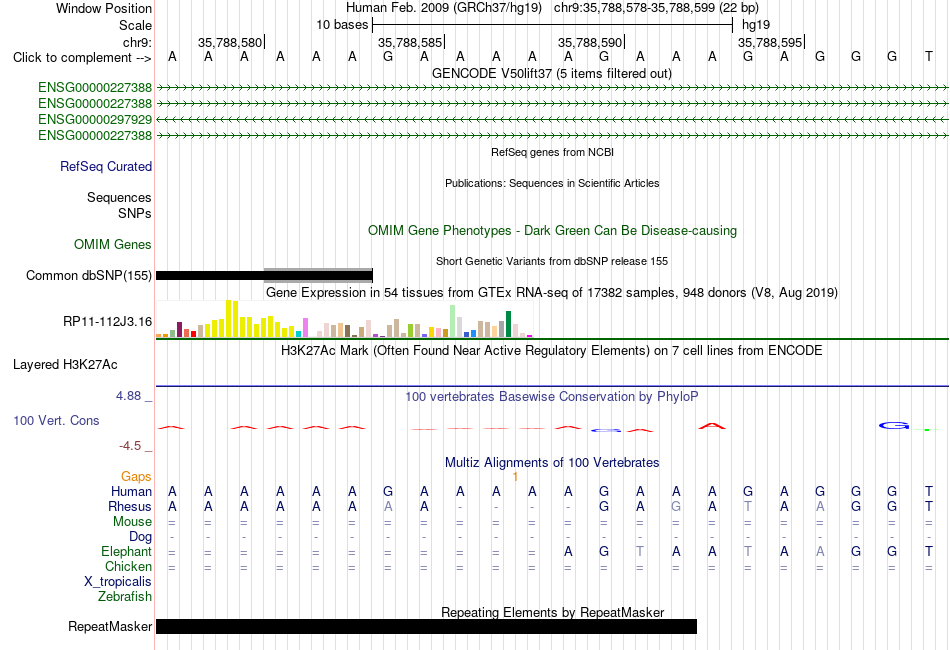Click the T base in the complement row
950x650 pixels.
(x=929, y=57)
